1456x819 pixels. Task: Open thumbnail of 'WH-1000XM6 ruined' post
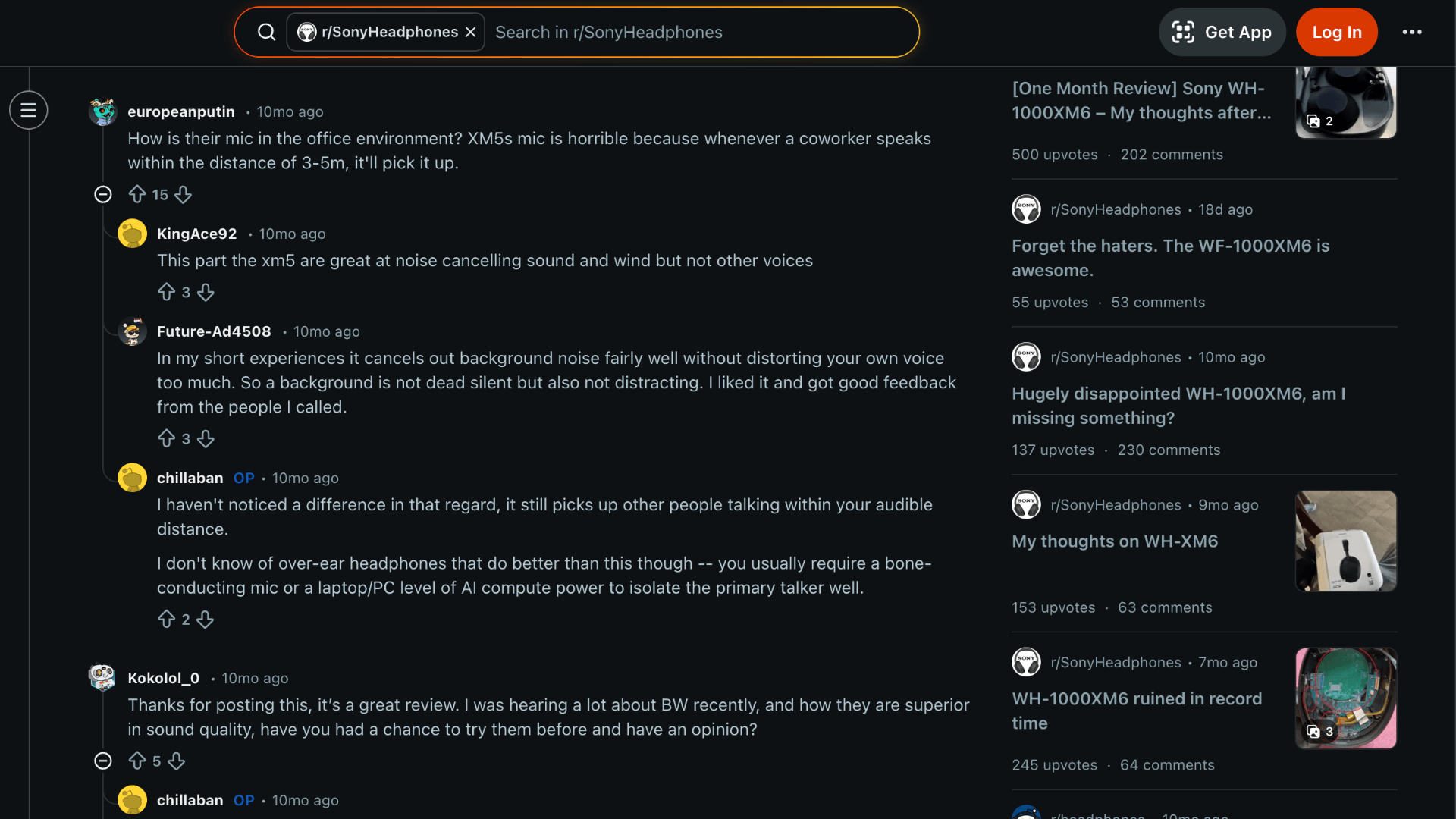[1345, 698]
